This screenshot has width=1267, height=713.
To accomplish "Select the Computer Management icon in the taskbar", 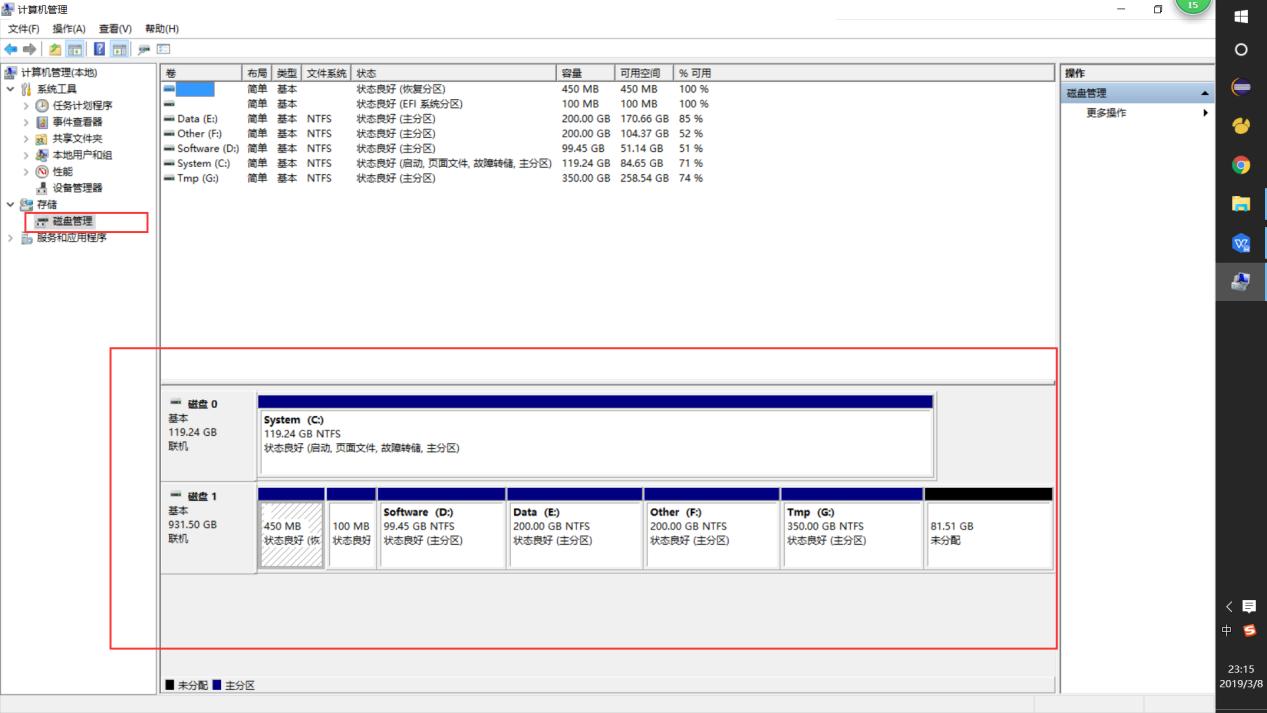I will click(x=1241, y=282).
